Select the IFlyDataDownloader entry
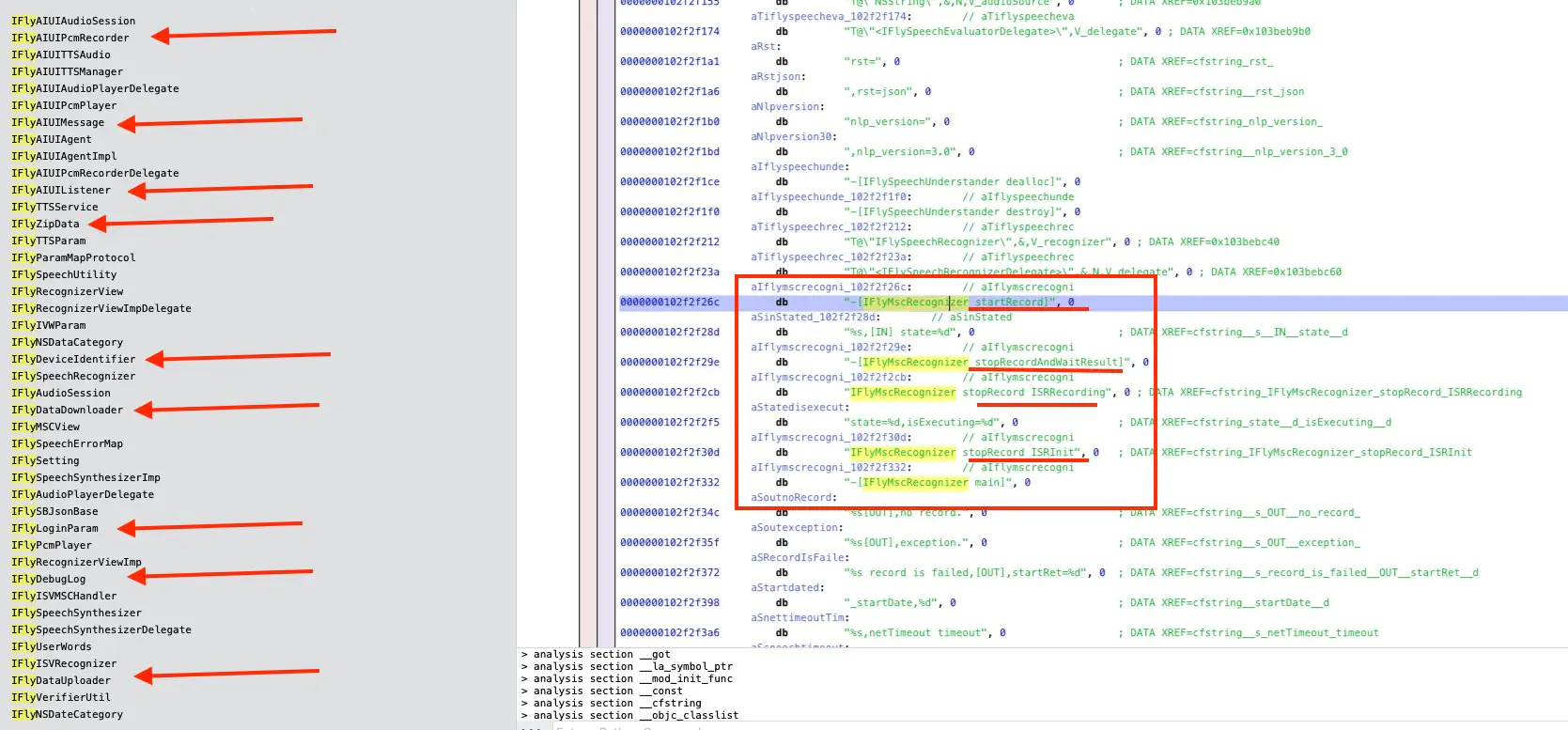Image resolution: width=1568 pixels, height=730 pixels. click(67, 410)
